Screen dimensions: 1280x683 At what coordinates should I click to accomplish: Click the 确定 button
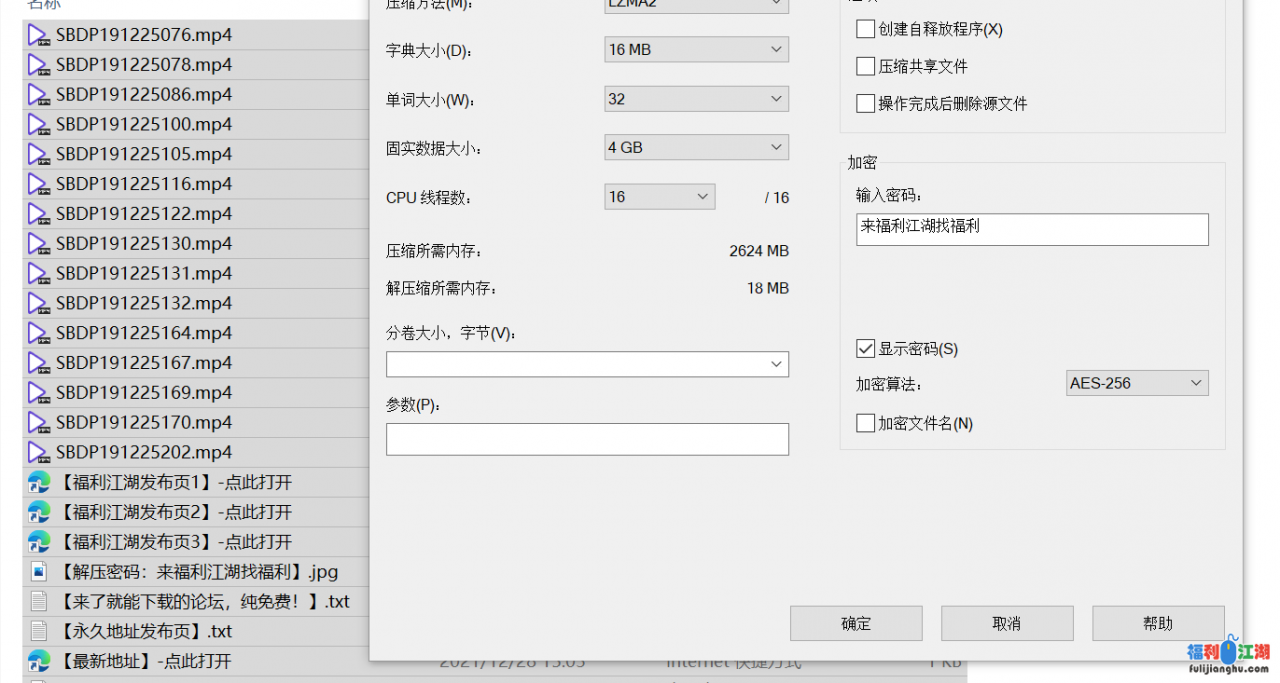(856, 623)
